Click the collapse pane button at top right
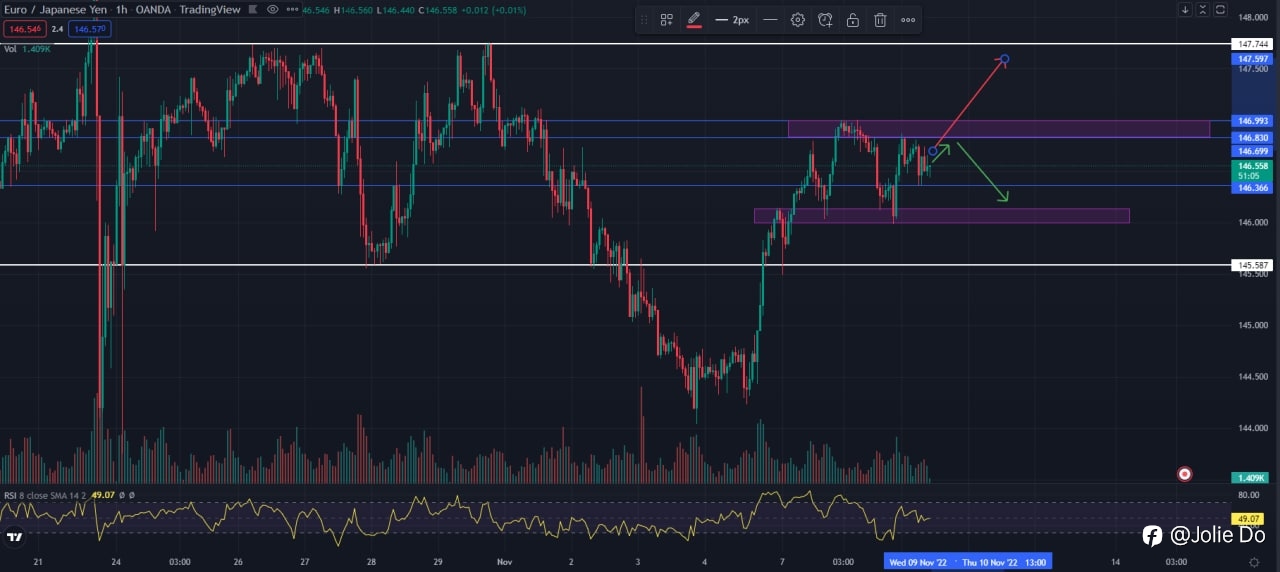Viewport: 1280px width, 572px height. pos(1203,9)
